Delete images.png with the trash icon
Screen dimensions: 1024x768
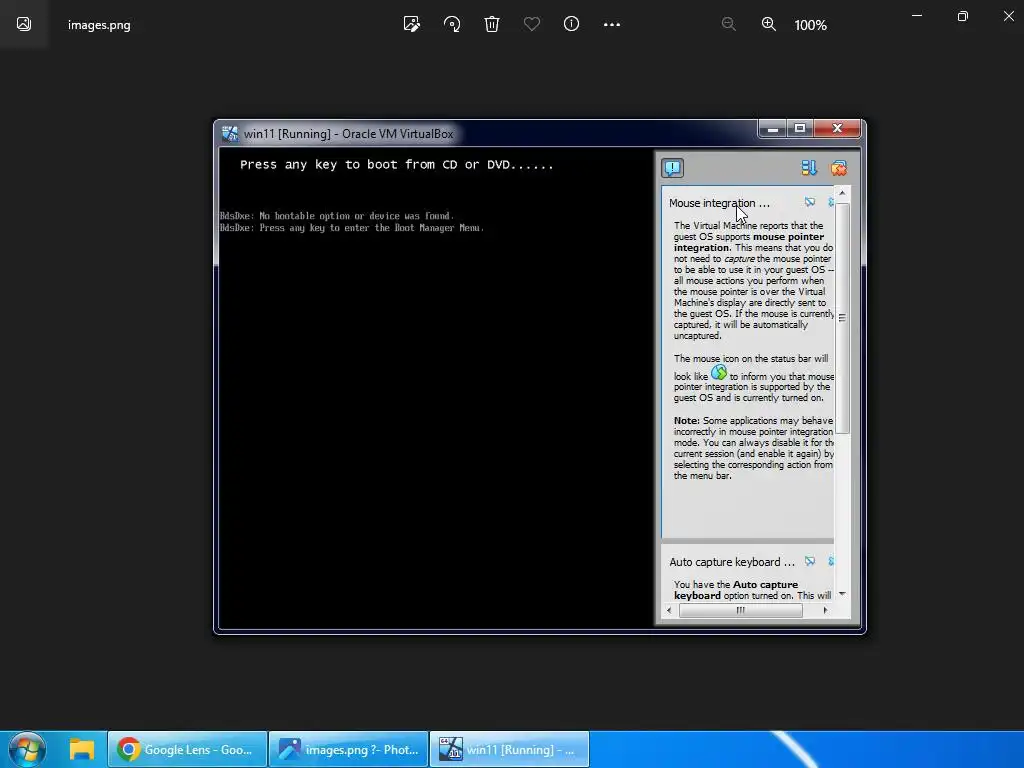[x=492, y=25]
